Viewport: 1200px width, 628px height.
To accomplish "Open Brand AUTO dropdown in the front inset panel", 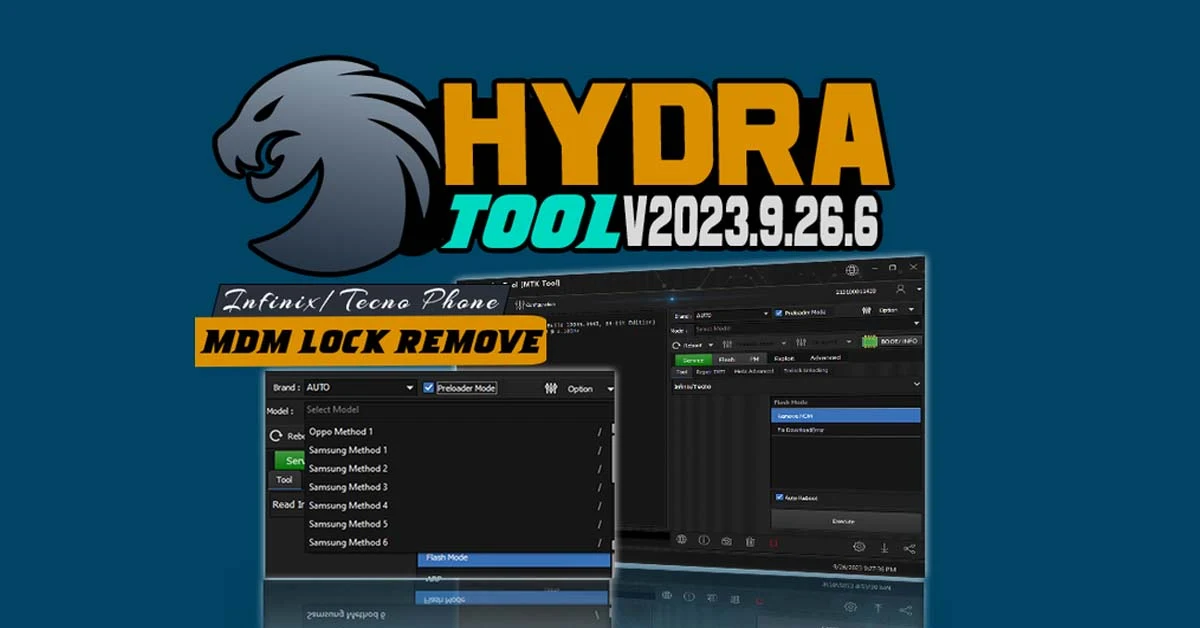I will tap(360, 387).
